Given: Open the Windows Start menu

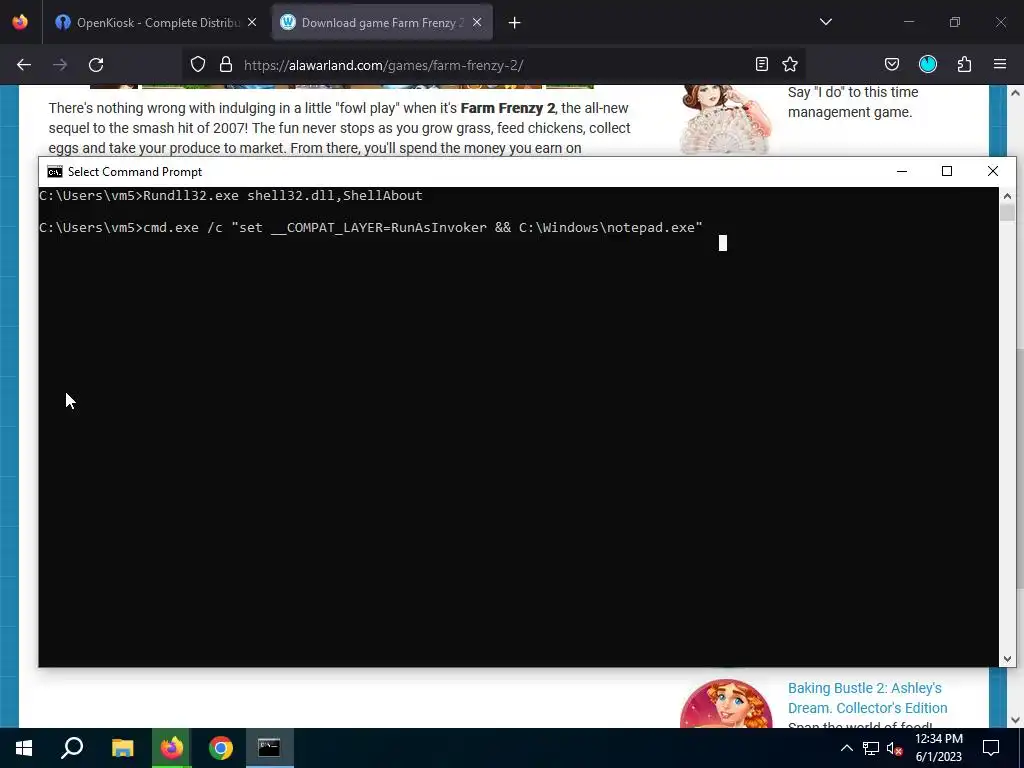Looking at the screenshot, I should 24,748.
